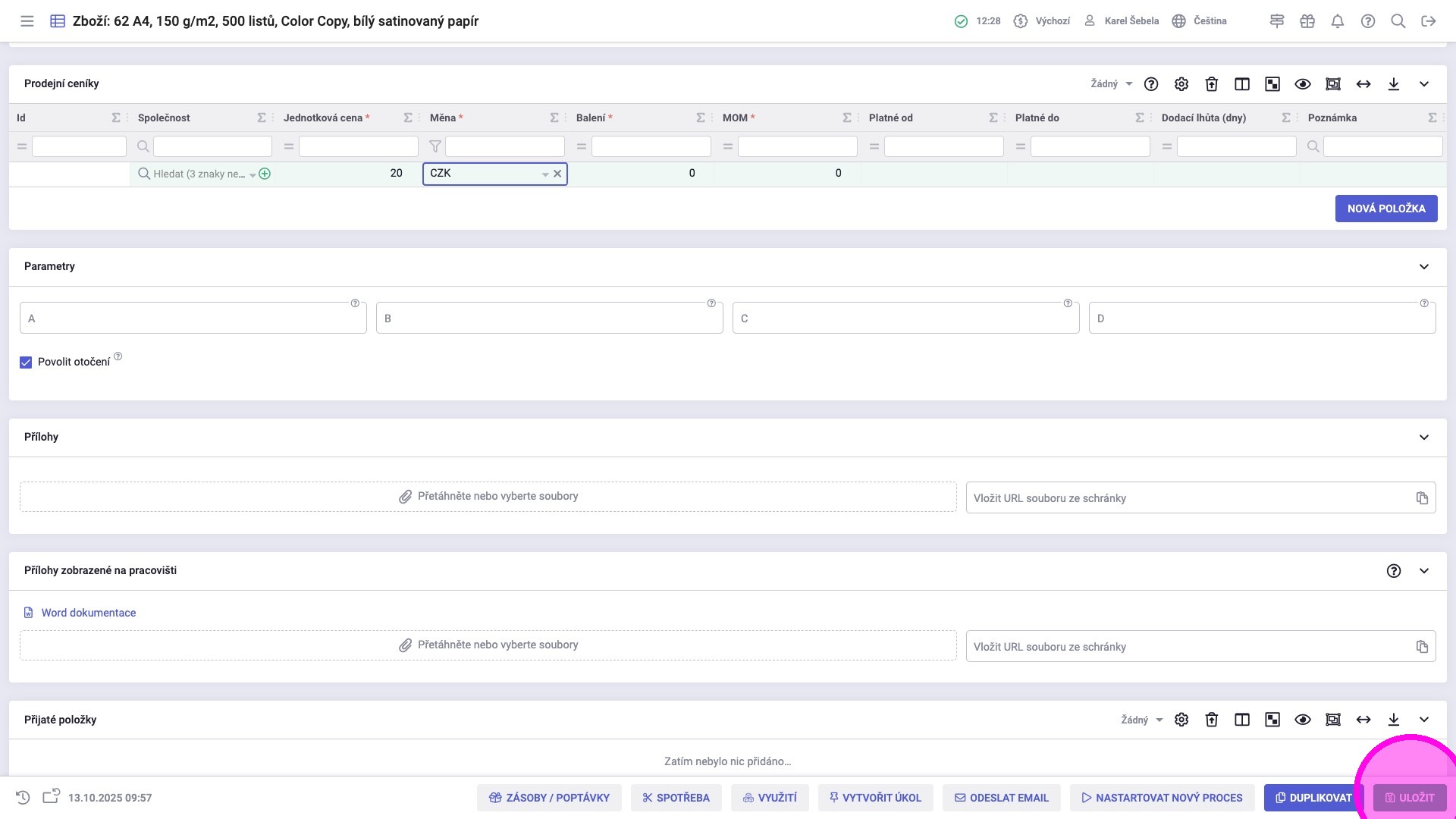Click the gift box icon in header
1456x819 pixels.
[1307, 21]
